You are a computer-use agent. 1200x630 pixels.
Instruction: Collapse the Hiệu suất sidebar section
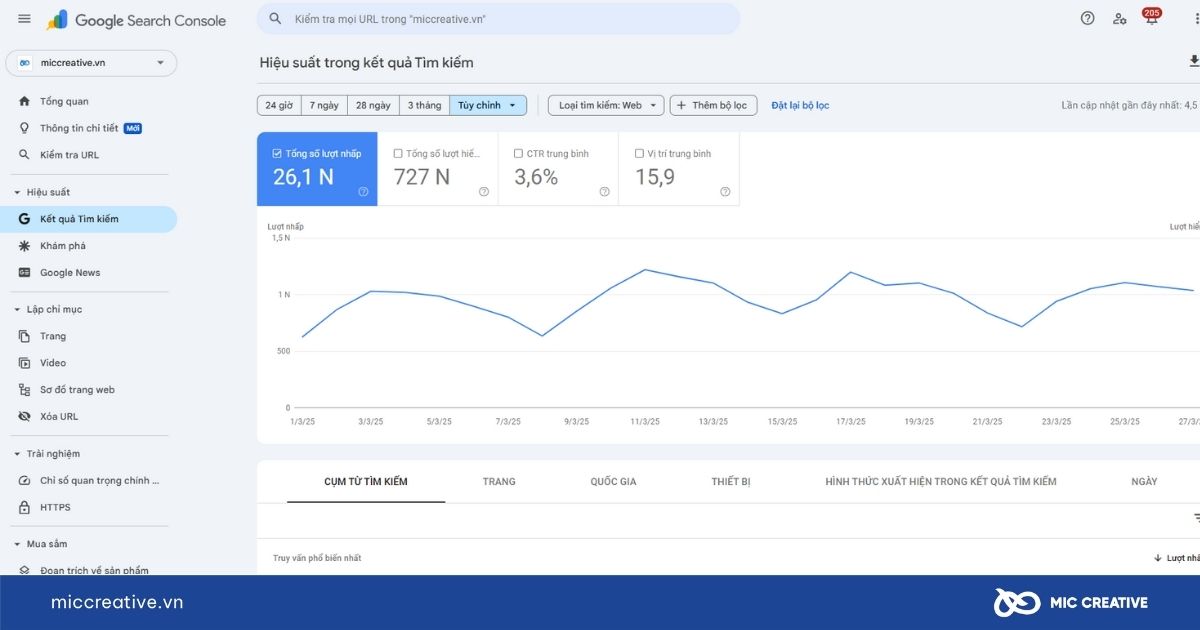click(17, 192)
